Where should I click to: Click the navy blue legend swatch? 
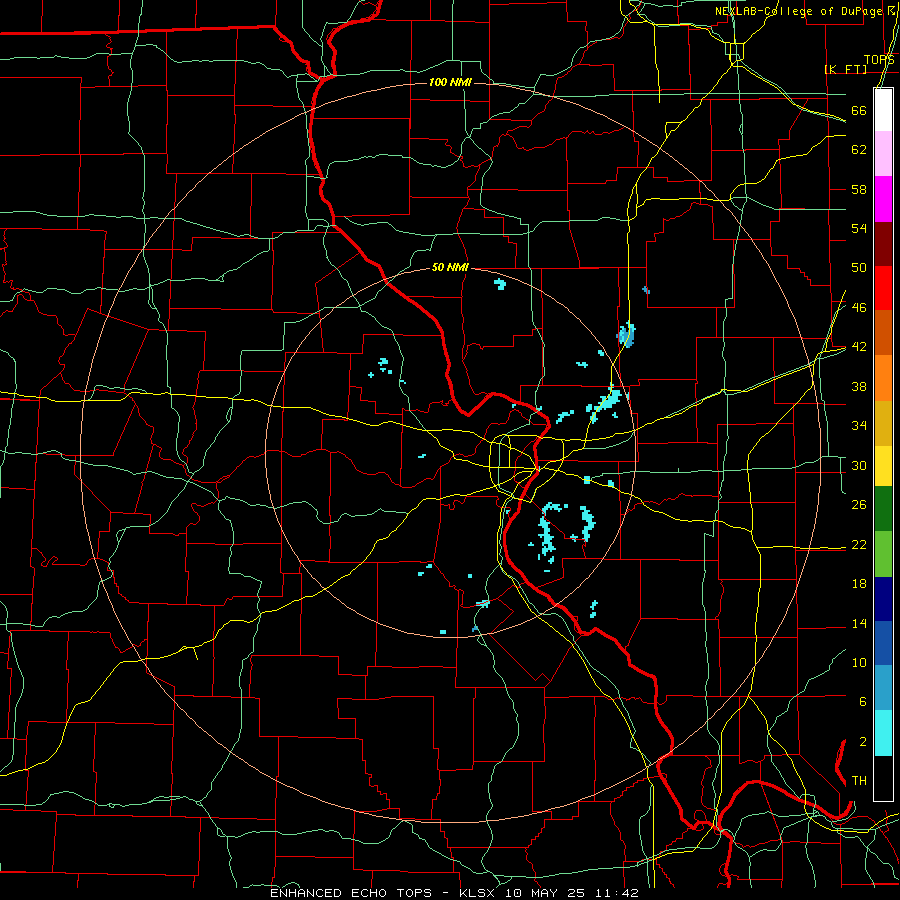point(883,599)
